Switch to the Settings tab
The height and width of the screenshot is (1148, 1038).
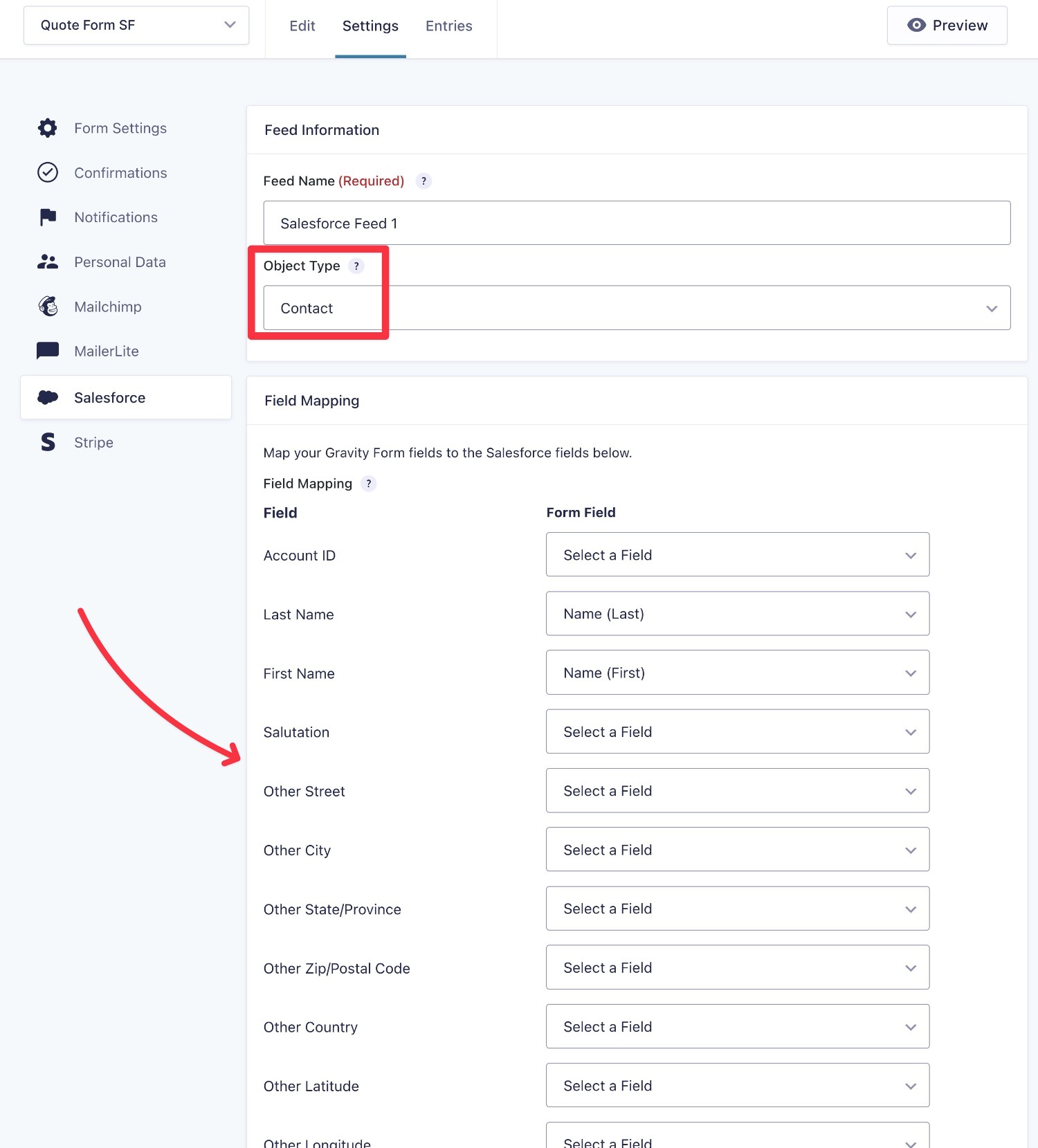tap(370, 26)
